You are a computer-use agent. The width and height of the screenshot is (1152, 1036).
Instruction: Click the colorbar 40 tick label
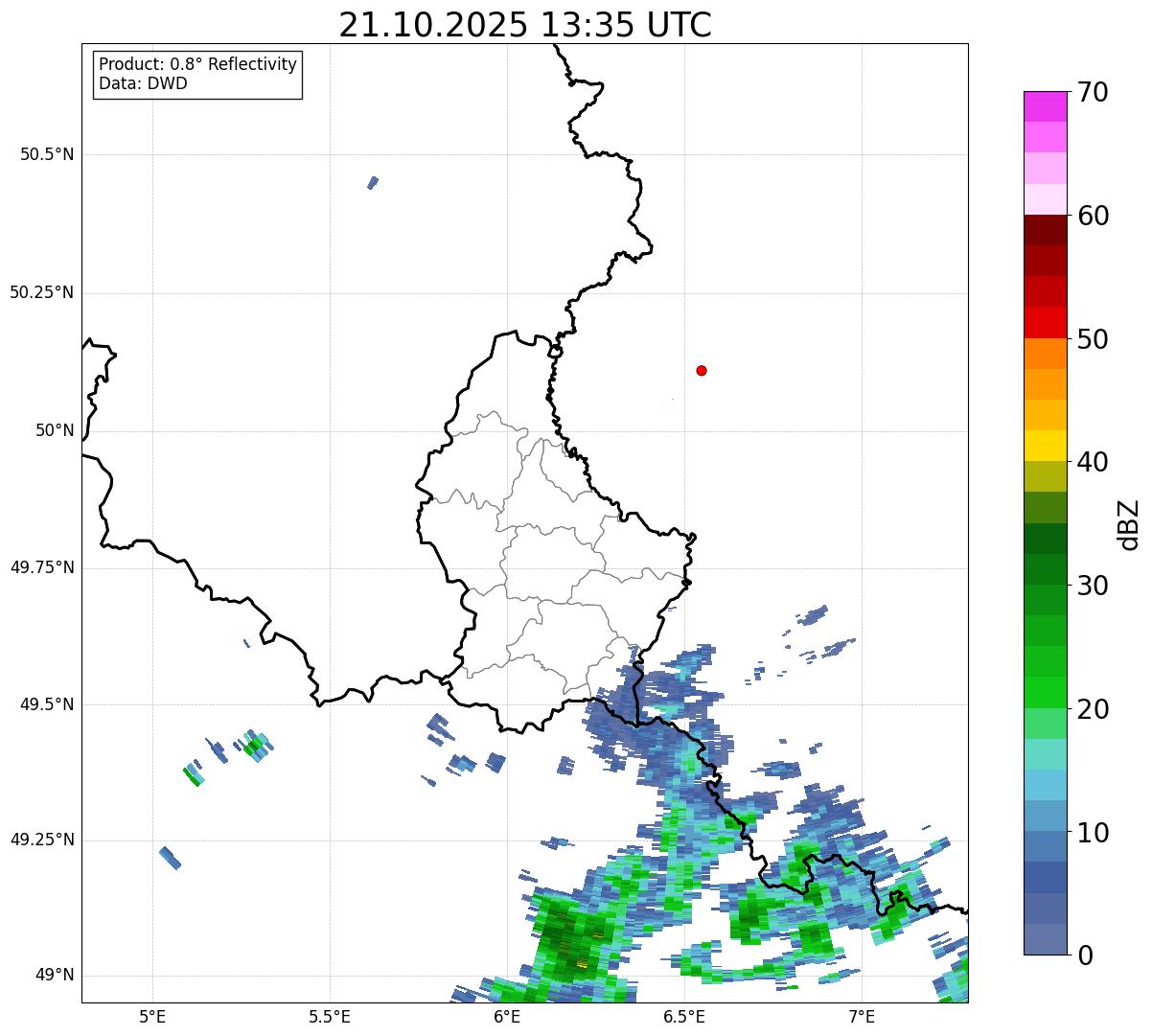click(x=1093, y=462)
